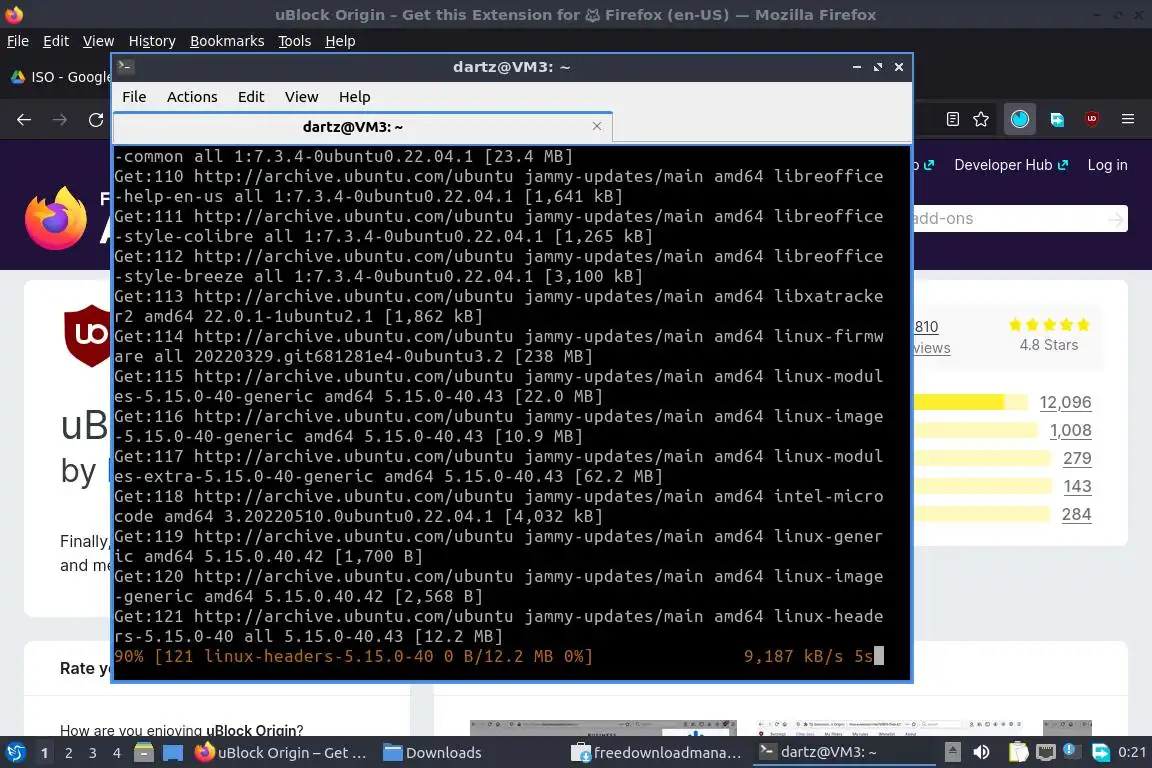Activate the uBlock Origin Firefox taskbar entry
Image resolution: width=1152 pixels, height=768 pixels.
[281, 753]
